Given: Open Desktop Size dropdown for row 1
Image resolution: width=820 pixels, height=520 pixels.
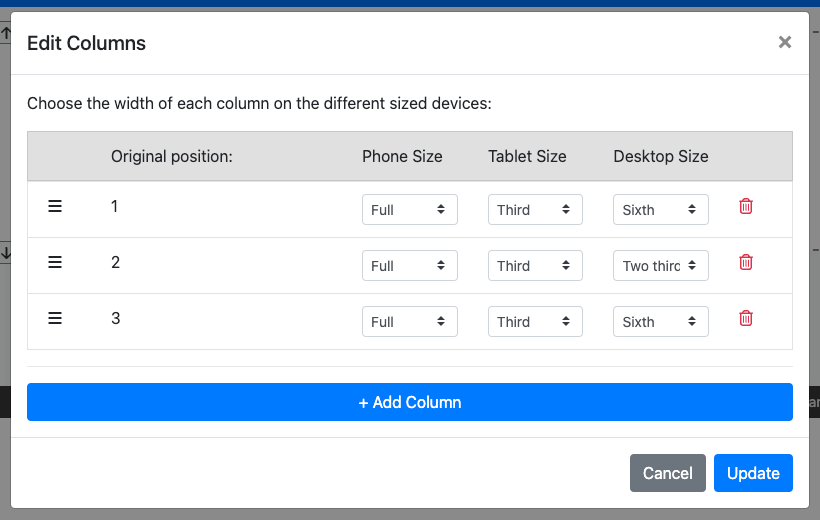Looking at the screenshot, I should 660,210.
